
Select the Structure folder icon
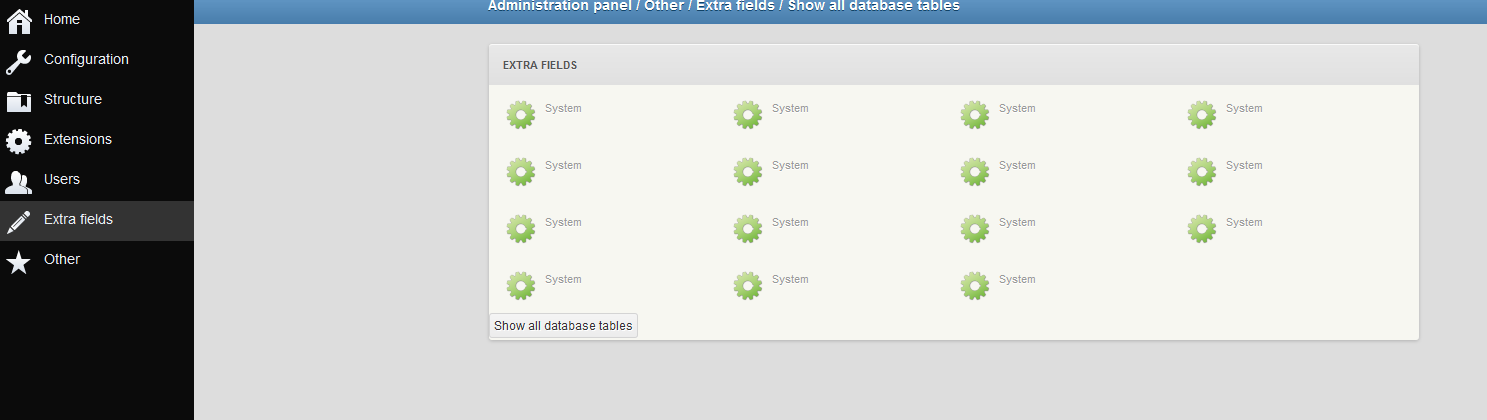tap(19, 101)
